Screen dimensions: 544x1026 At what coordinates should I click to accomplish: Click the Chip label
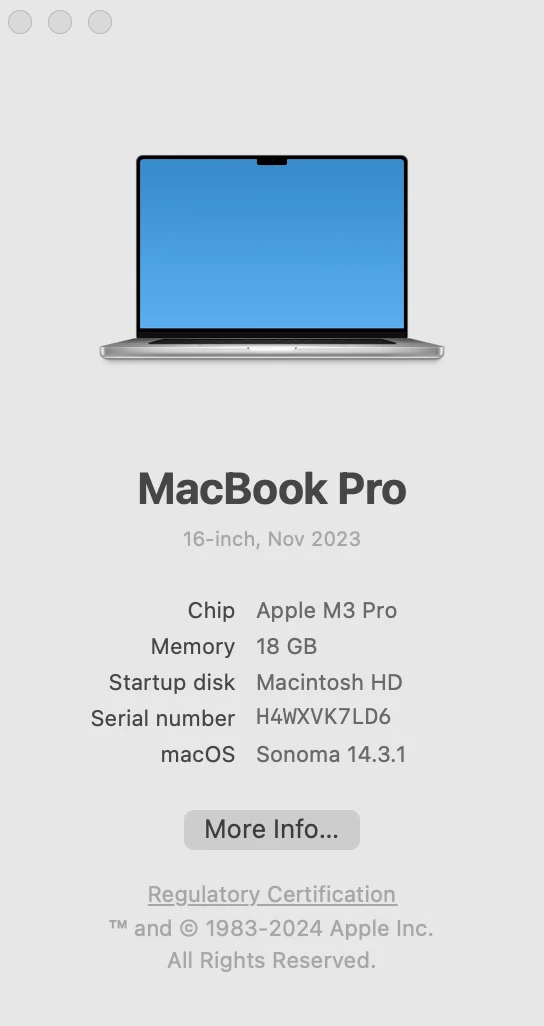point(211,610)
